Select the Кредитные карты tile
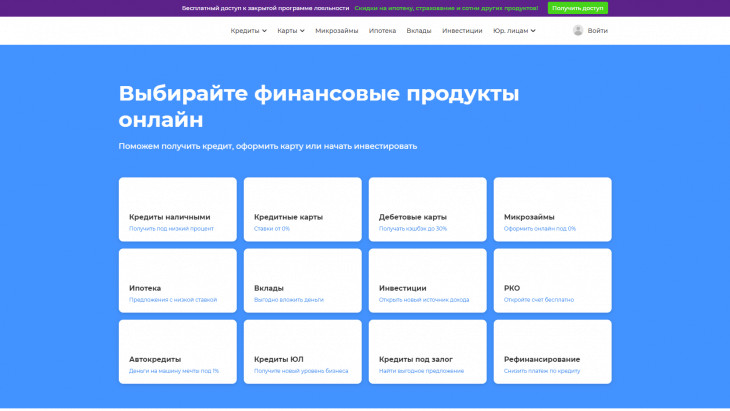 click(x=303, y=209)
